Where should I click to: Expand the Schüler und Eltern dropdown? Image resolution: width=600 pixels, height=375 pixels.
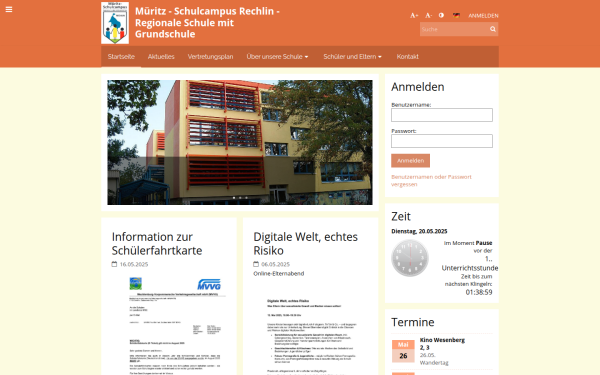tap(352, 57)
